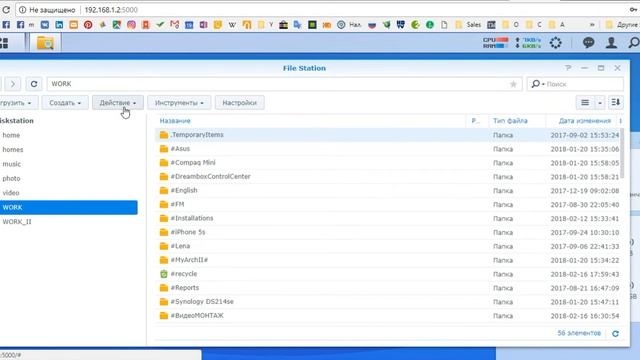Go forward in File Station navigation
The width and height of the screenshot is (640, 360).
tap(13, 84)
